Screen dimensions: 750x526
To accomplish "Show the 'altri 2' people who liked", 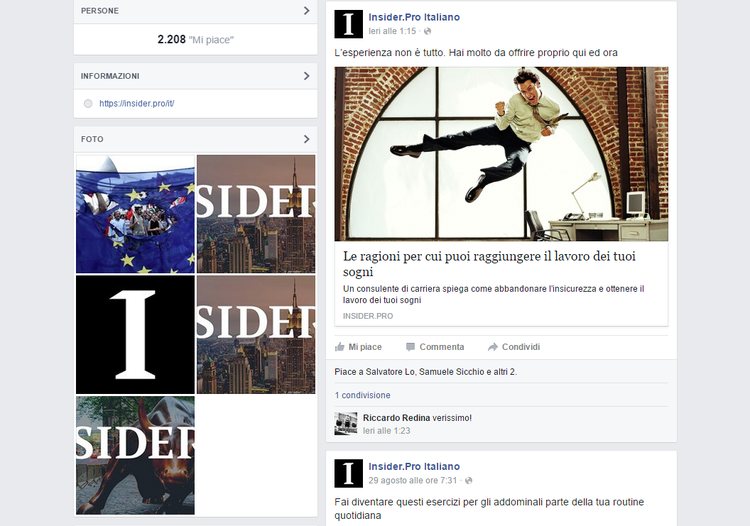I will (x=505, y=372).
